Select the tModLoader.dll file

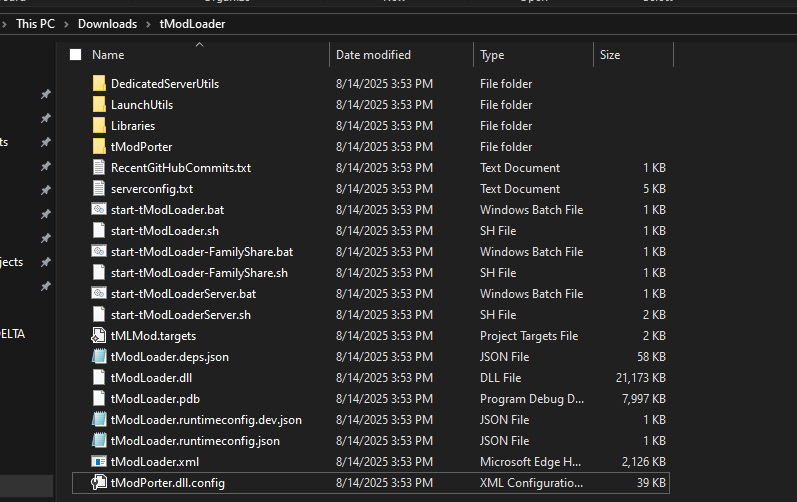(150, 378)
